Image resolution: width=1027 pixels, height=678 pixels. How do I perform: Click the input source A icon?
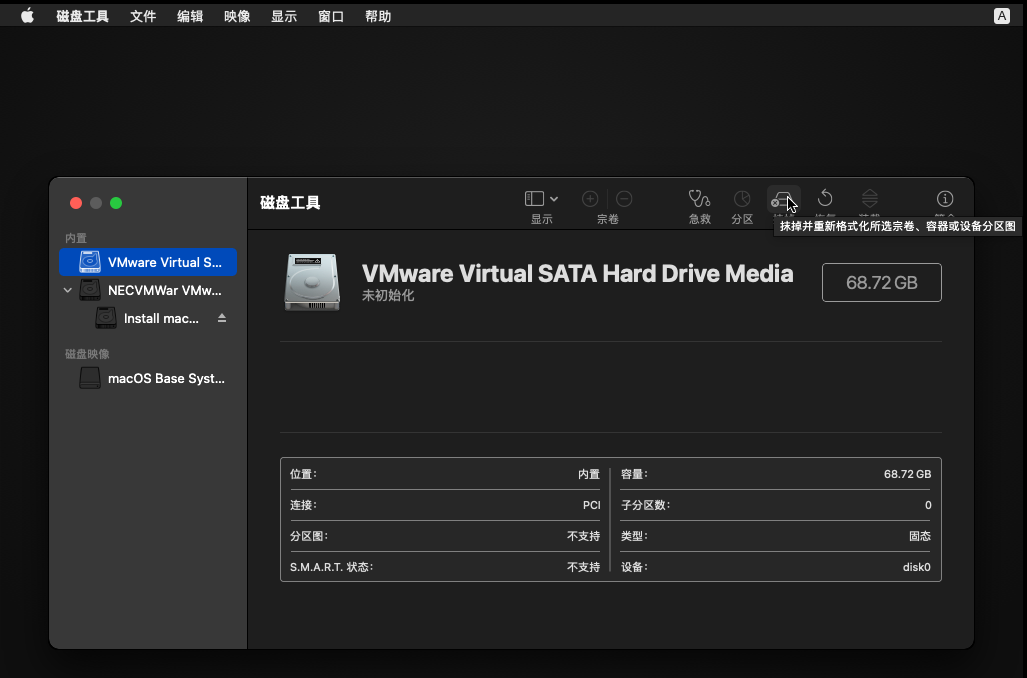coord(1001,16)
